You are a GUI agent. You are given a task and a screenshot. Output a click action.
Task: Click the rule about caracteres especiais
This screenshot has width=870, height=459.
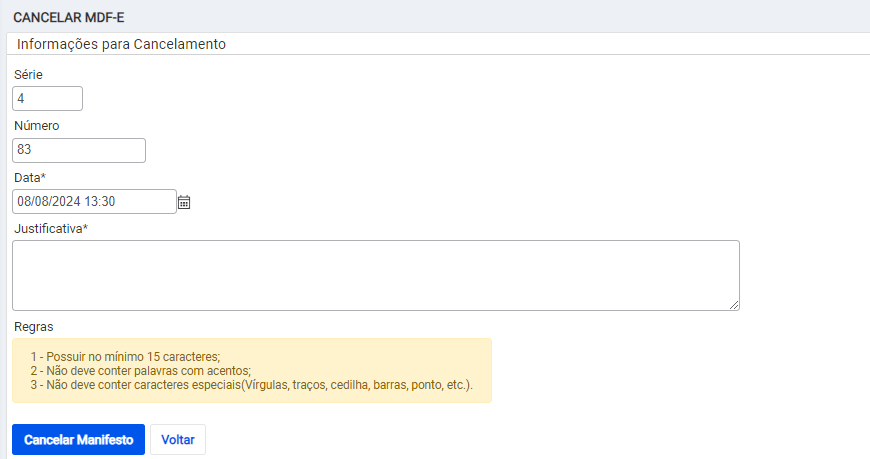252,385
